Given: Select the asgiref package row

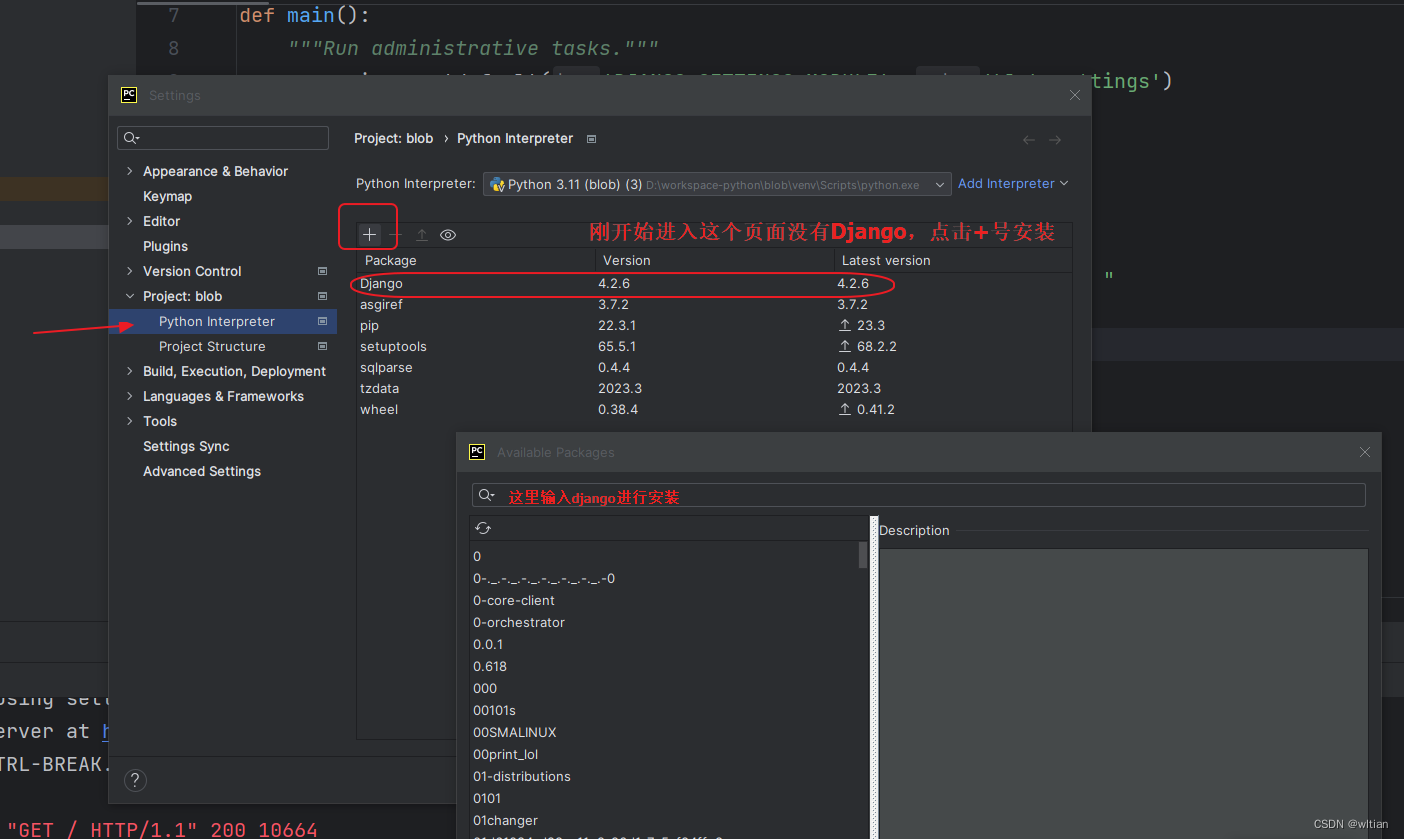Looking at the screenshot, I should 714,305.
